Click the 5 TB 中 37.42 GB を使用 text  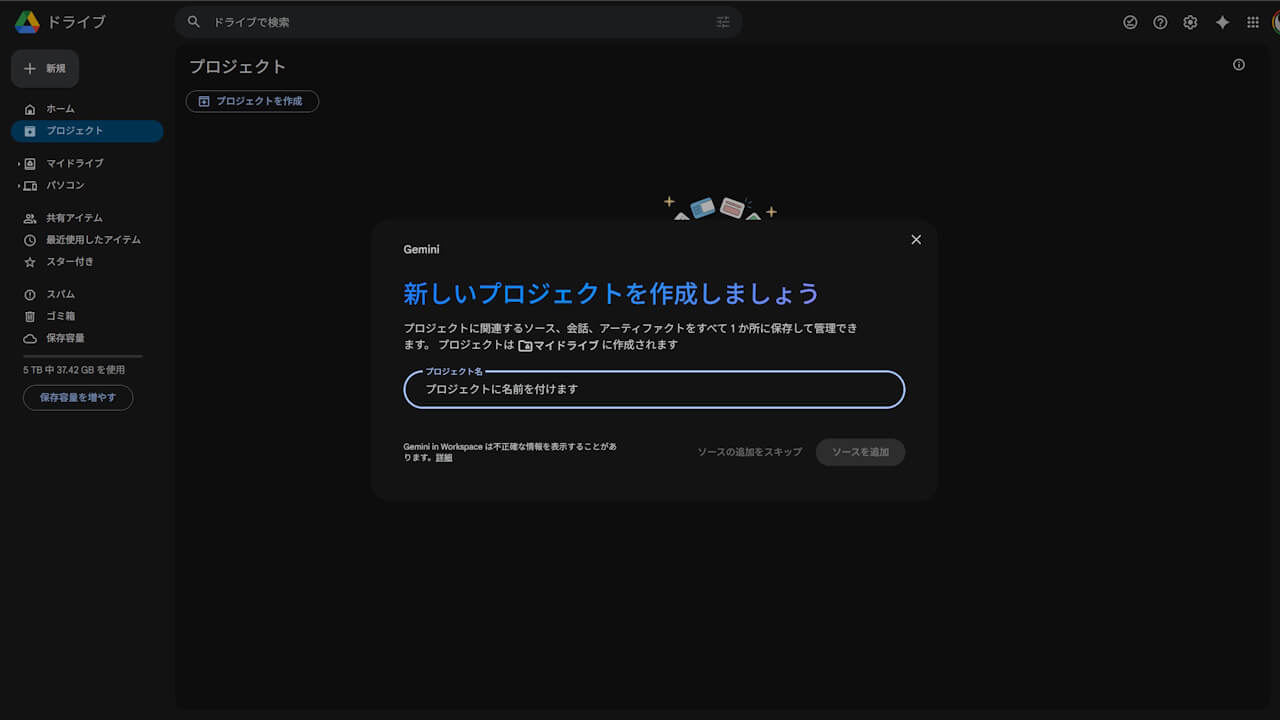point(74,370)
